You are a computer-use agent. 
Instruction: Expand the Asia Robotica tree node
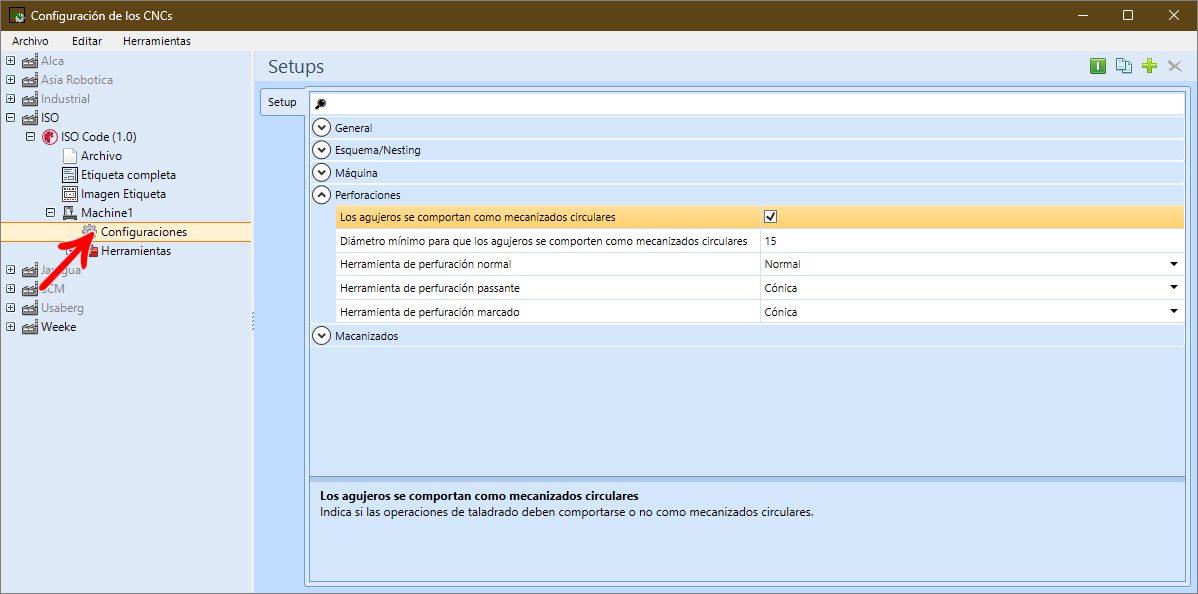tap(11, 80)
